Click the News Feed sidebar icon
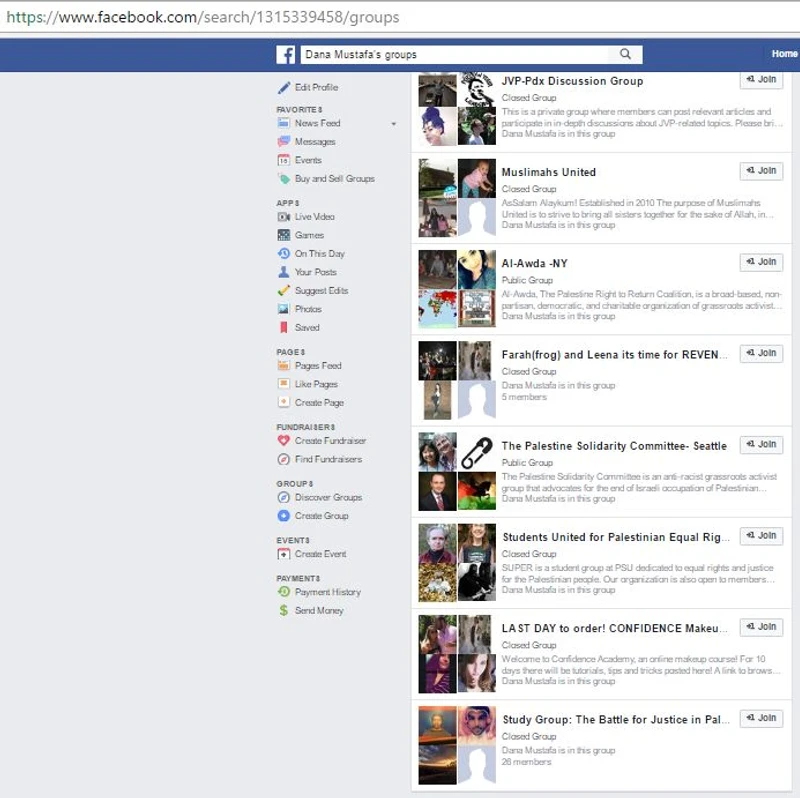Viewport: 800px width, 798px height. click(x=284, y=123)
